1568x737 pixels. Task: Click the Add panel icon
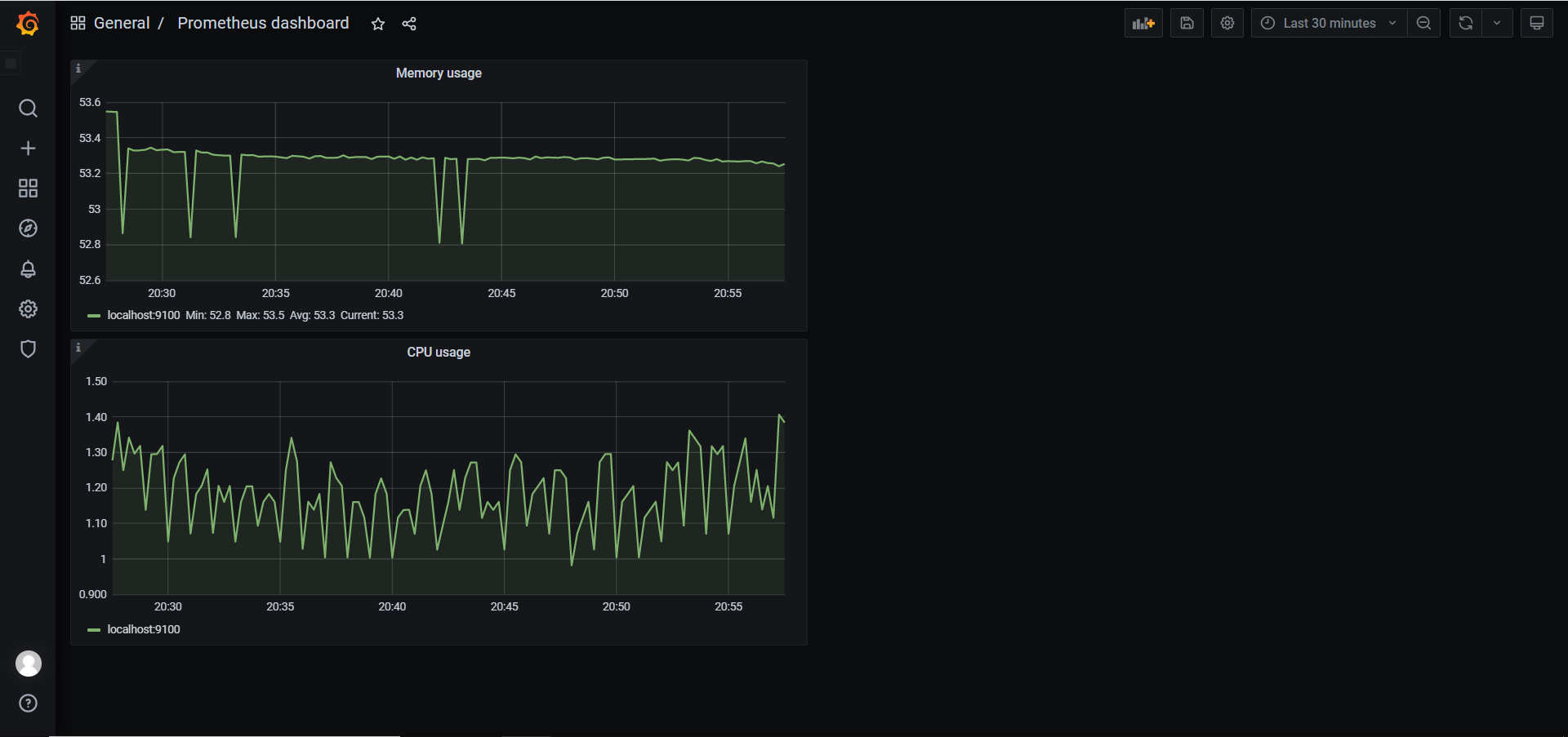[1143, 23]
